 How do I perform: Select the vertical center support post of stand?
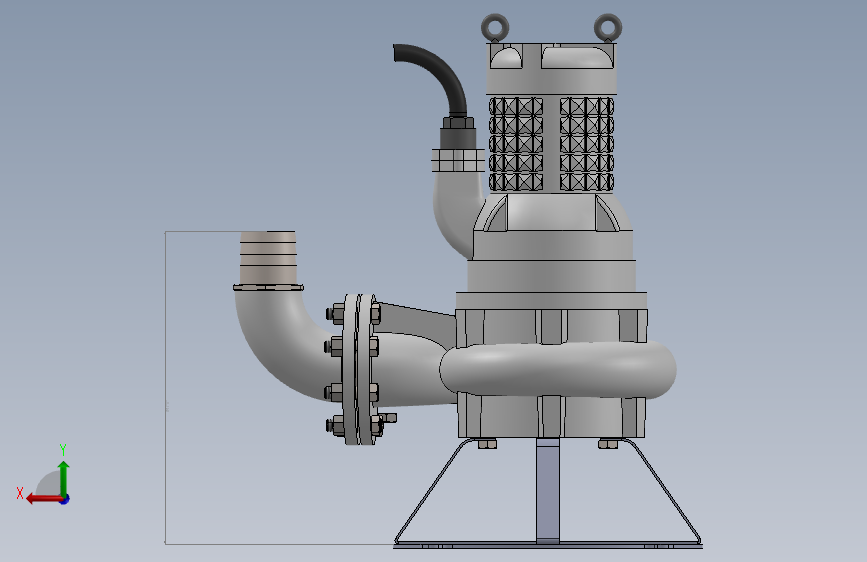(548, 490)
